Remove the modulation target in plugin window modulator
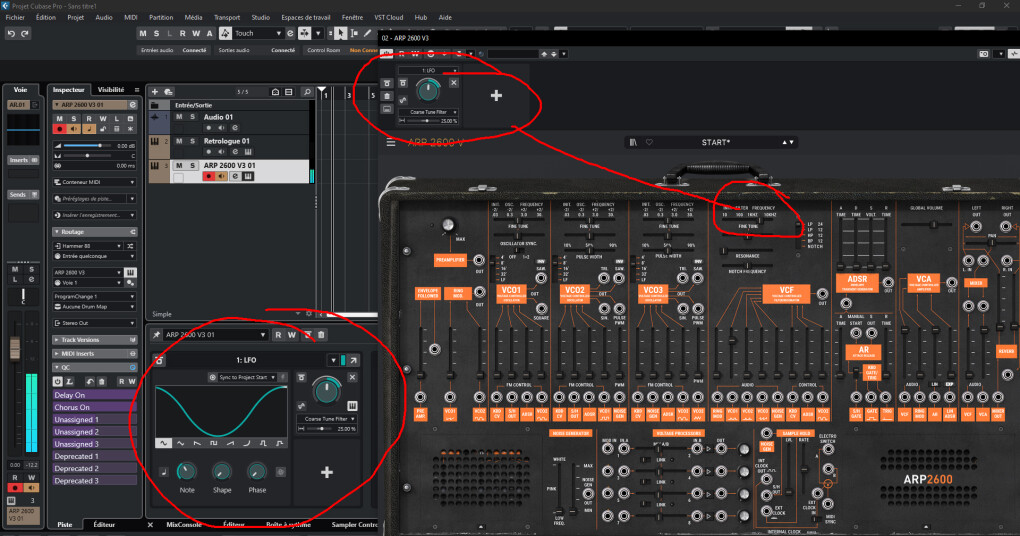 pyautogui.click(x=453, y=83)
